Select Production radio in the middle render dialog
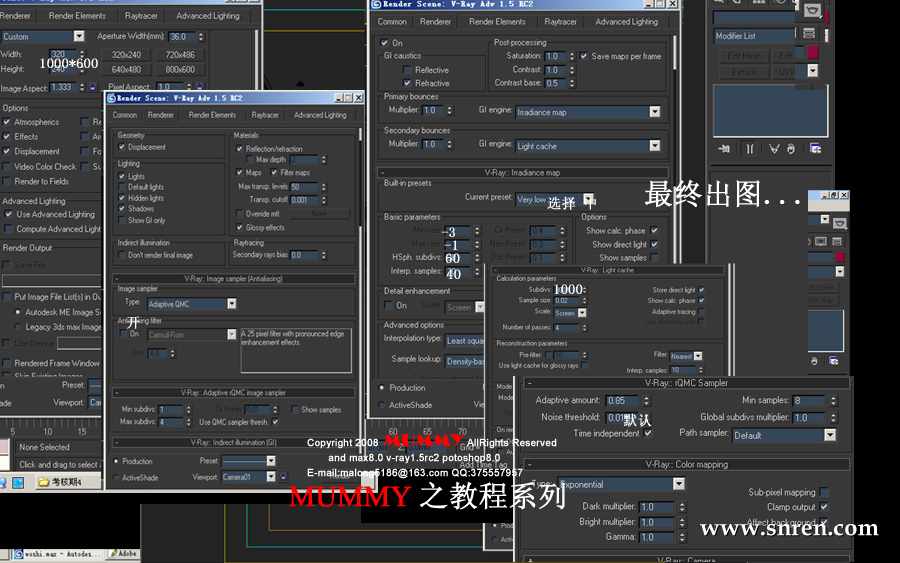This screenshot has width=900, height=563. [x=117, y=461]
